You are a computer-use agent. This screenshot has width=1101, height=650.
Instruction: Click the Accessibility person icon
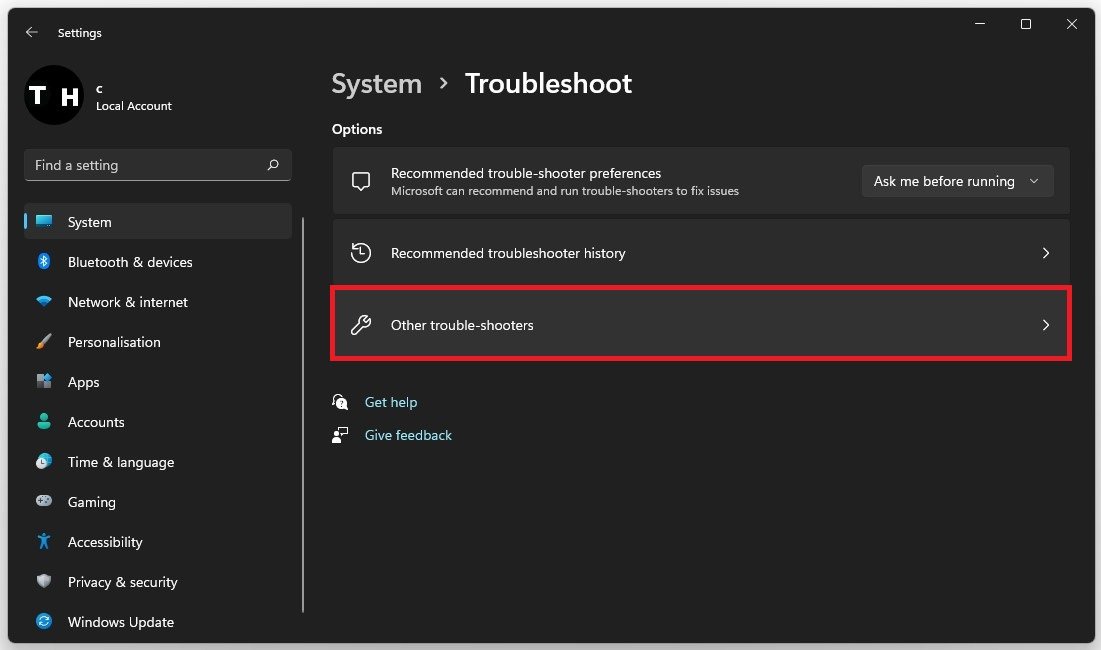(x=44, y=542)
